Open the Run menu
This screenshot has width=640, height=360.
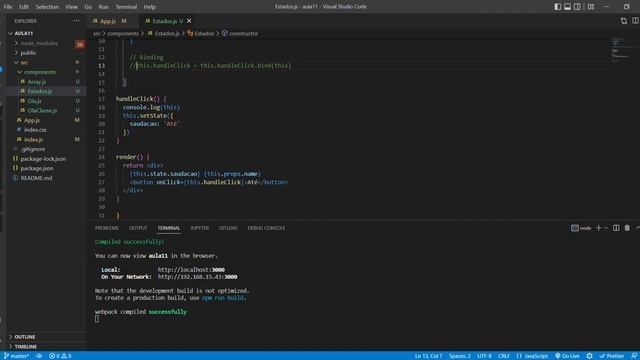click(x=104, y=7)
